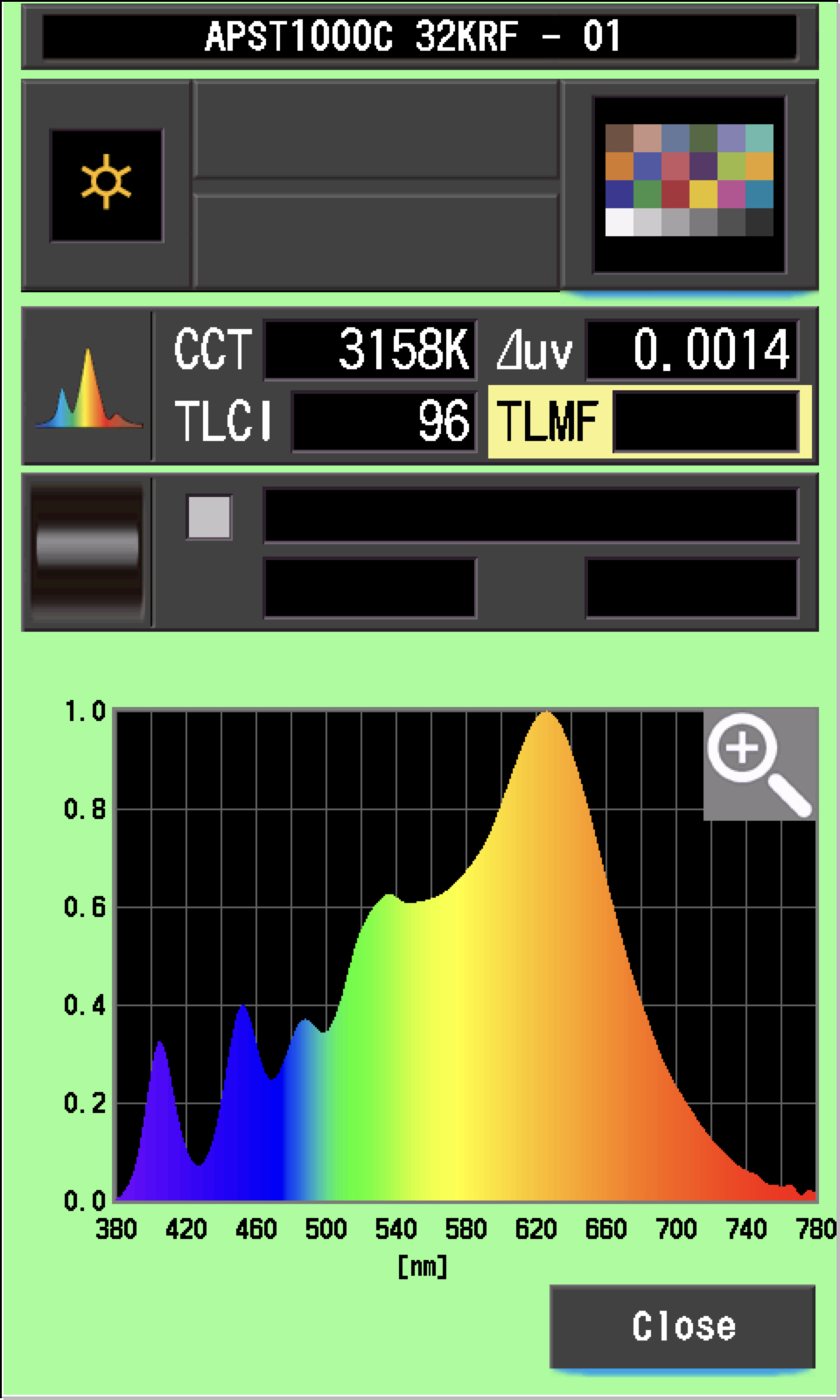Click the lower empty panel beside sun icon

(x=375, y=240)
